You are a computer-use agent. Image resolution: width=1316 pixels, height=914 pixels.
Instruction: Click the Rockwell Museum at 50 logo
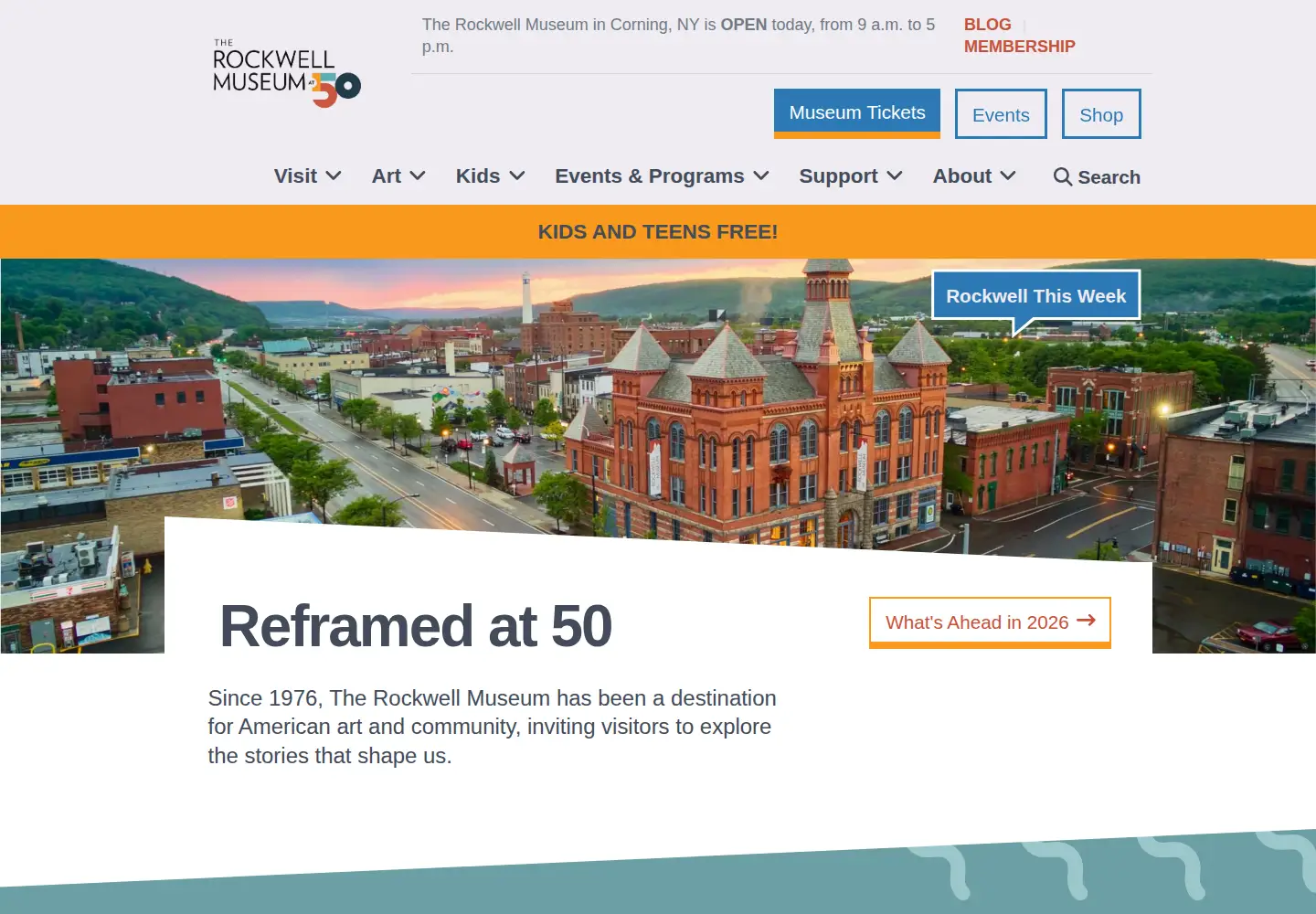pyautogui.click(x=287, y=73)
